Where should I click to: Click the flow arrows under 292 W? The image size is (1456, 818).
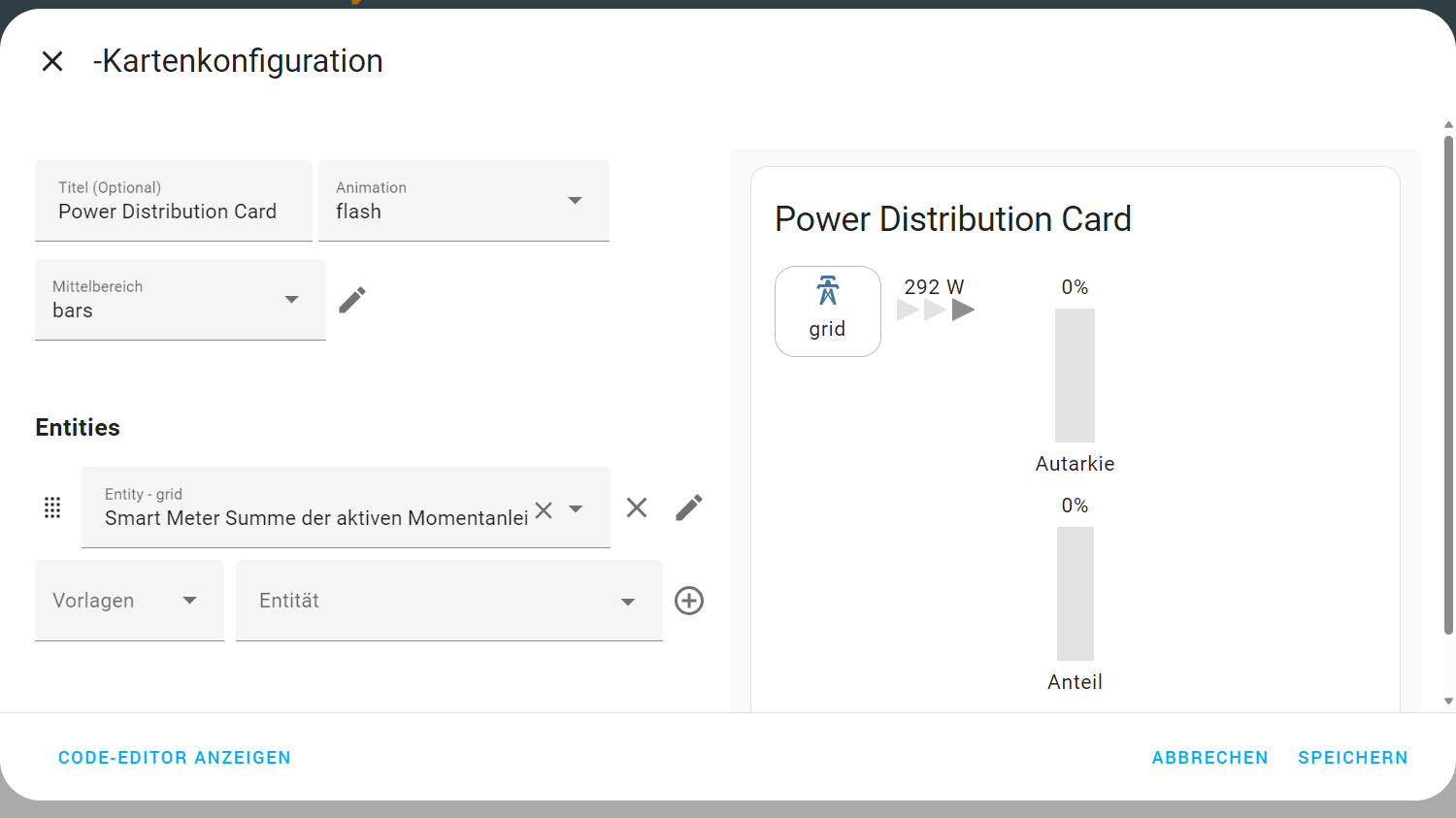(936, 311)
